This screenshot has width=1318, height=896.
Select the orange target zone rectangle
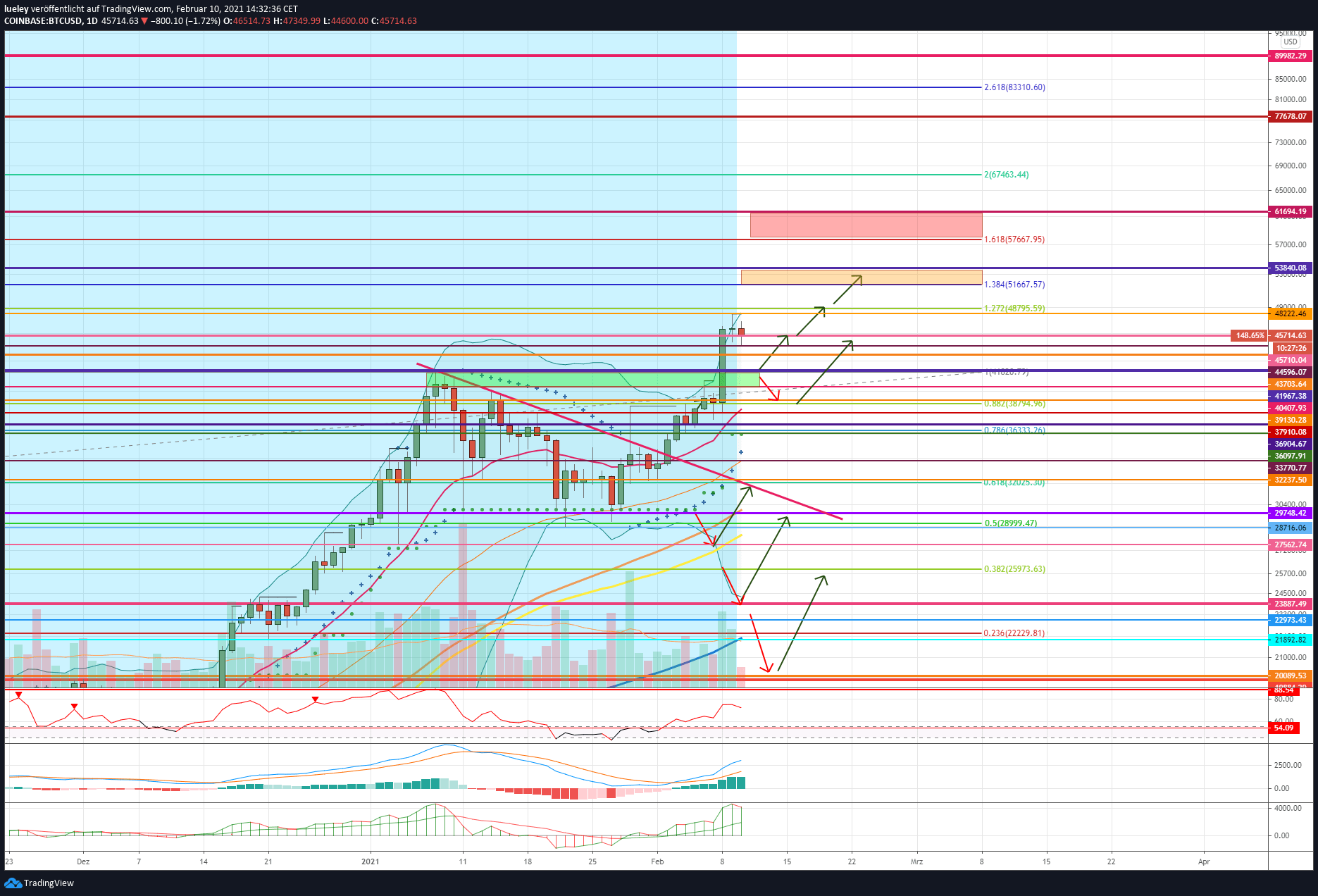pos(861,277)
